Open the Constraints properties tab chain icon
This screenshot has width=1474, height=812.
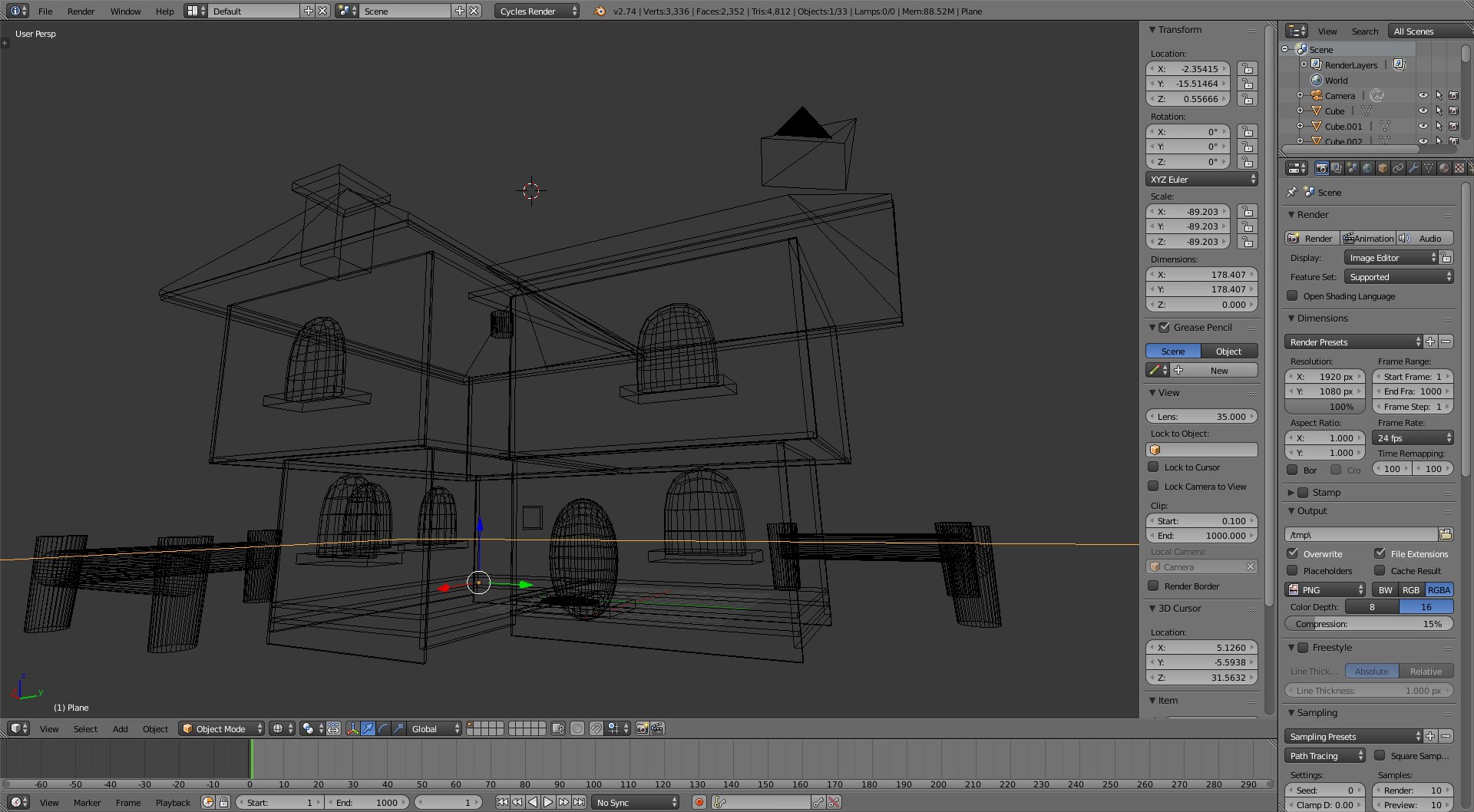coord(1398,168)
